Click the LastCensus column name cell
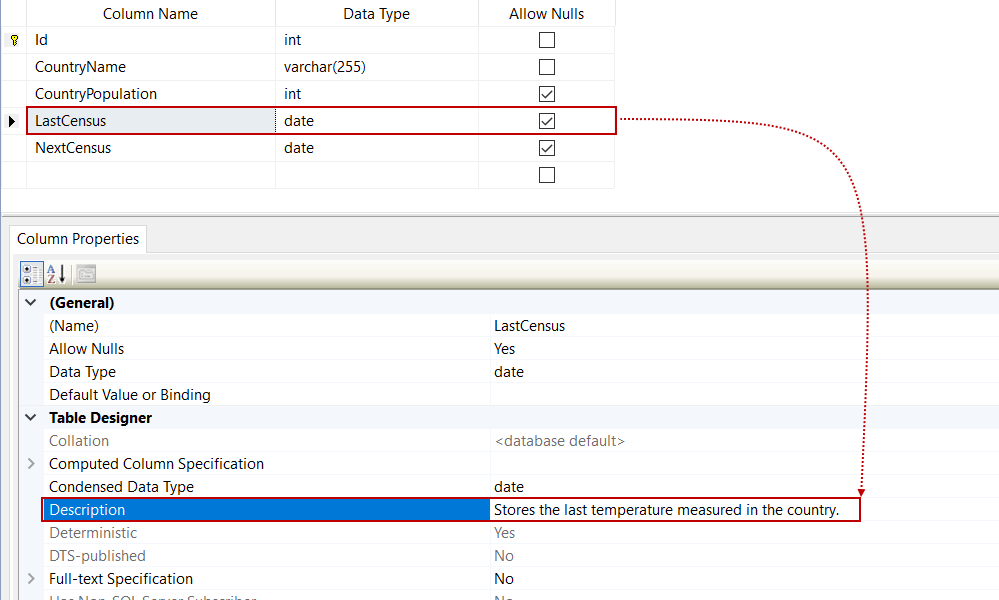Viewport: 999px width, 600px height. pos(150,120)
